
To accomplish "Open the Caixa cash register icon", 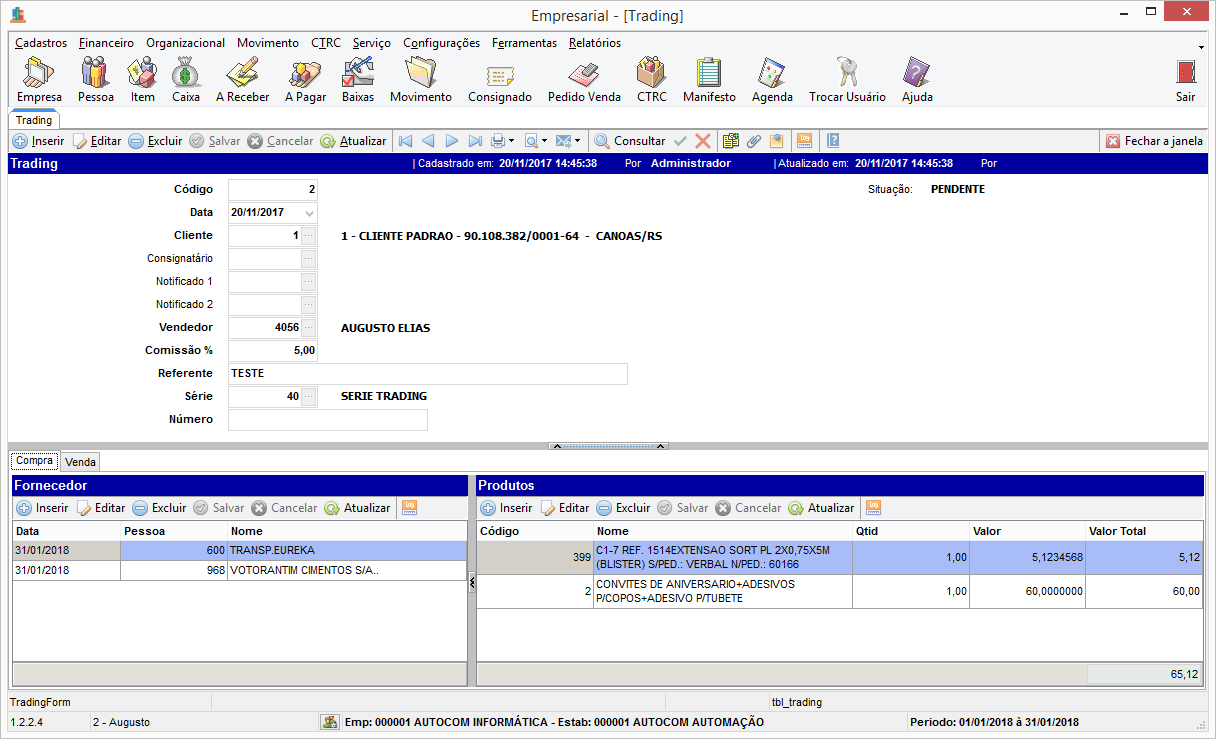I will pyautogui.click(x=186, y=79).
